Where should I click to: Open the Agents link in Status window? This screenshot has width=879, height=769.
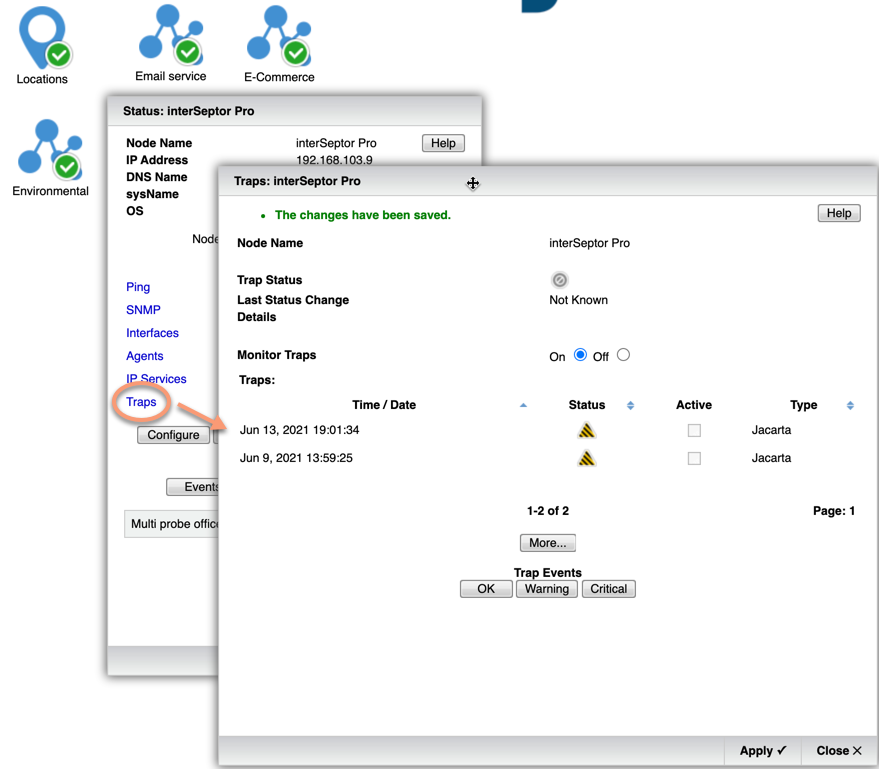(145, 356)
